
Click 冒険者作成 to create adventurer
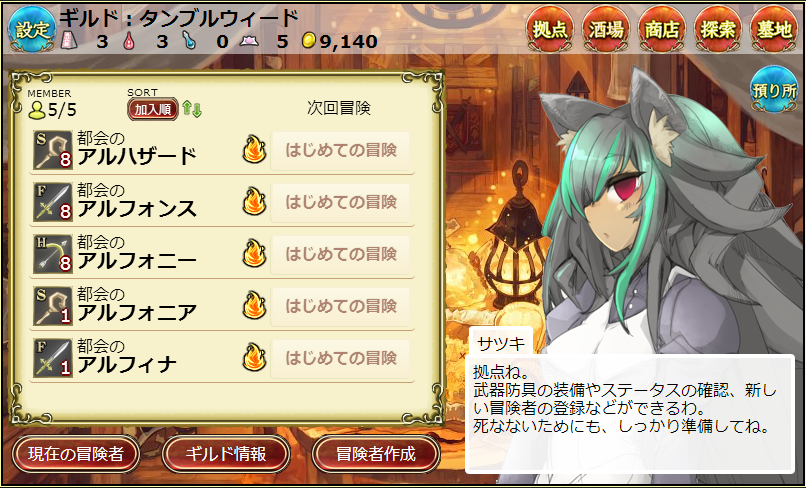point(376,454)
